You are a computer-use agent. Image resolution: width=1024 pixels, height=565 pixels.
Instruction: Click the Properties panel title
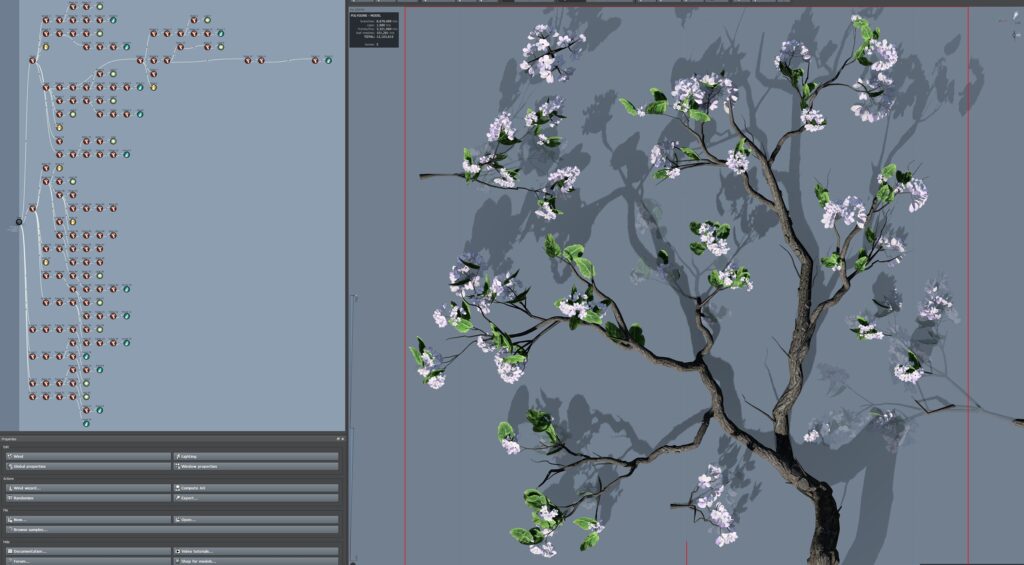(x=9, y=439)
